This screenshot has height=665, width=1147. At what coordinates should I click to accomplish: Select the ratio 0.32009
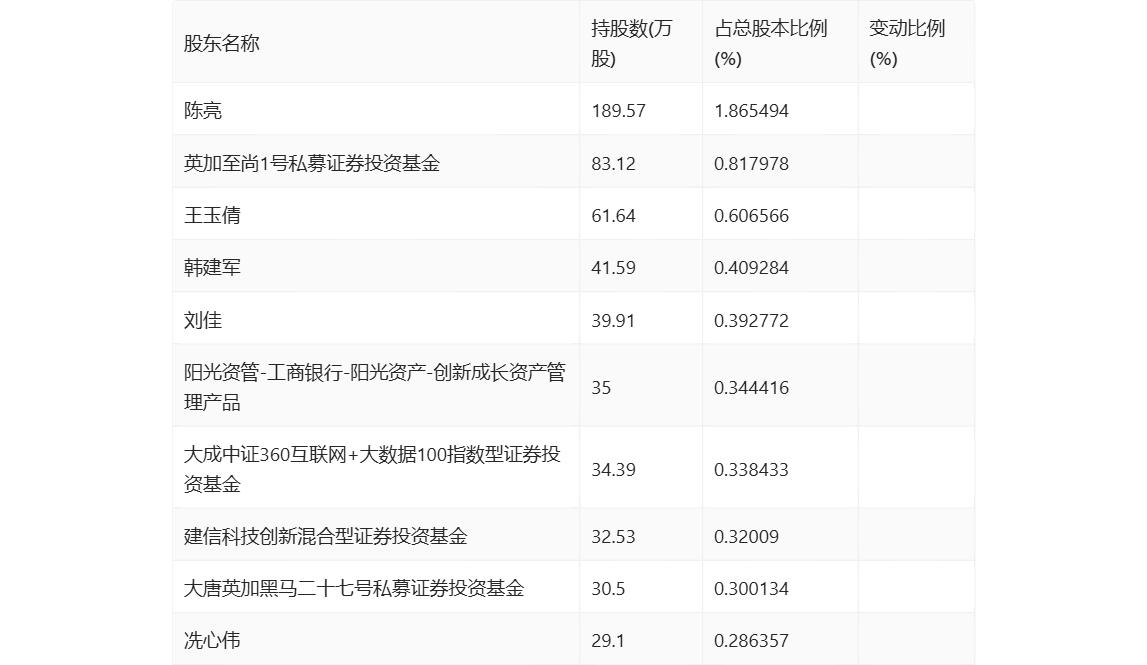(746, 536)
